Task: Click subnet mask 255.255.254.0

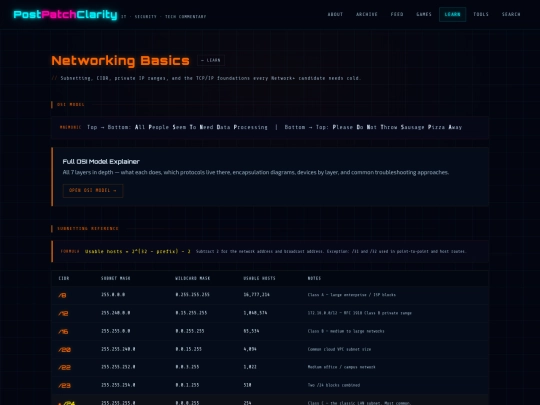Action: point(118,385)
